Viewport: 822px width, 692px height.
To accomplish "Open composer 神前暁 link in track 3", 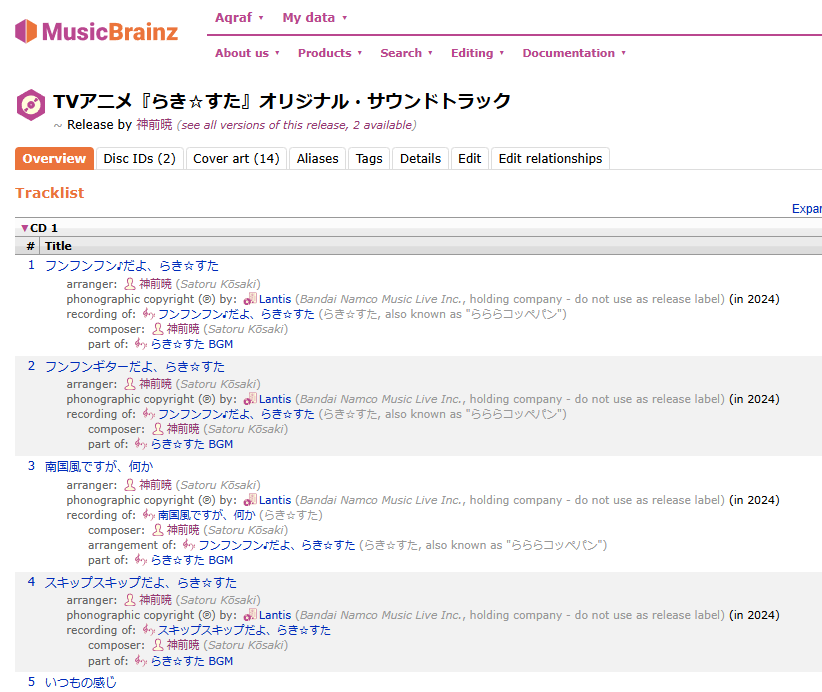I will 183,531.
